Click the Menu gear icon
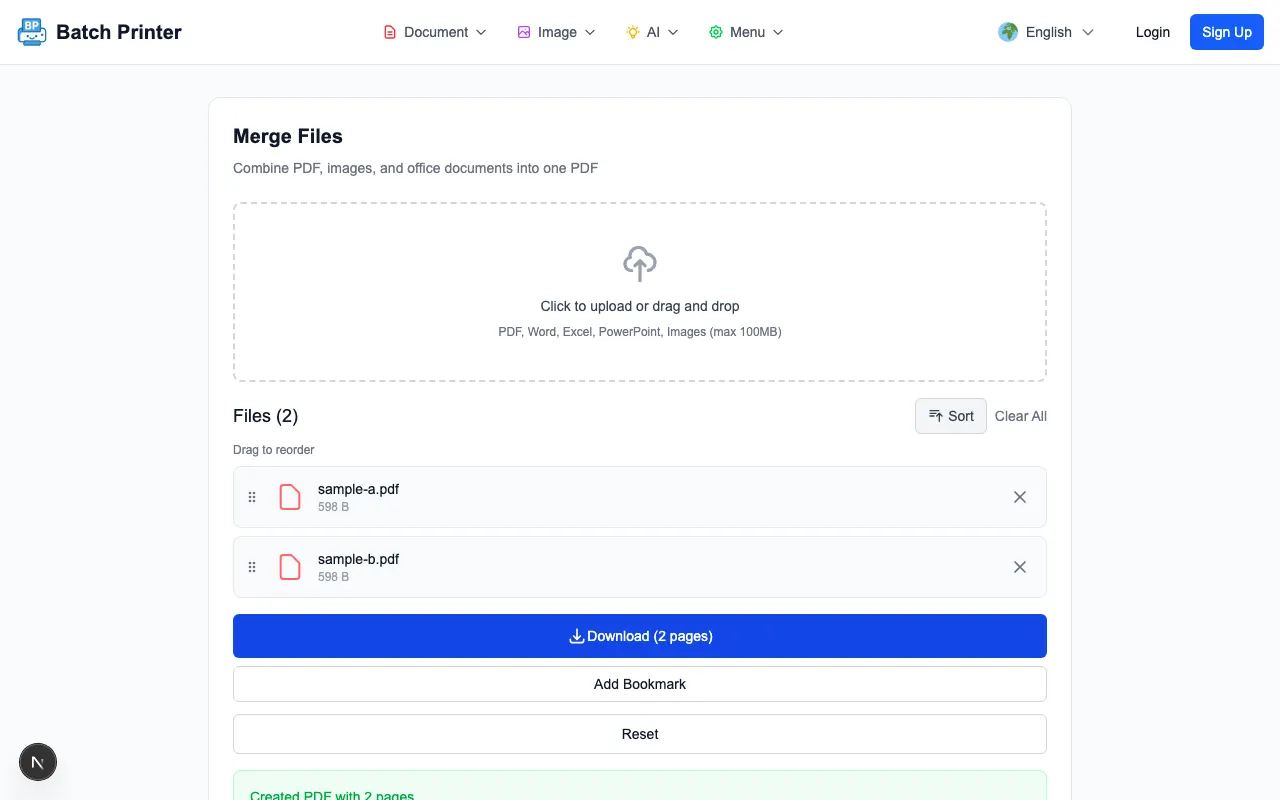Screen dimensions: 1280x800 (716, 32)
